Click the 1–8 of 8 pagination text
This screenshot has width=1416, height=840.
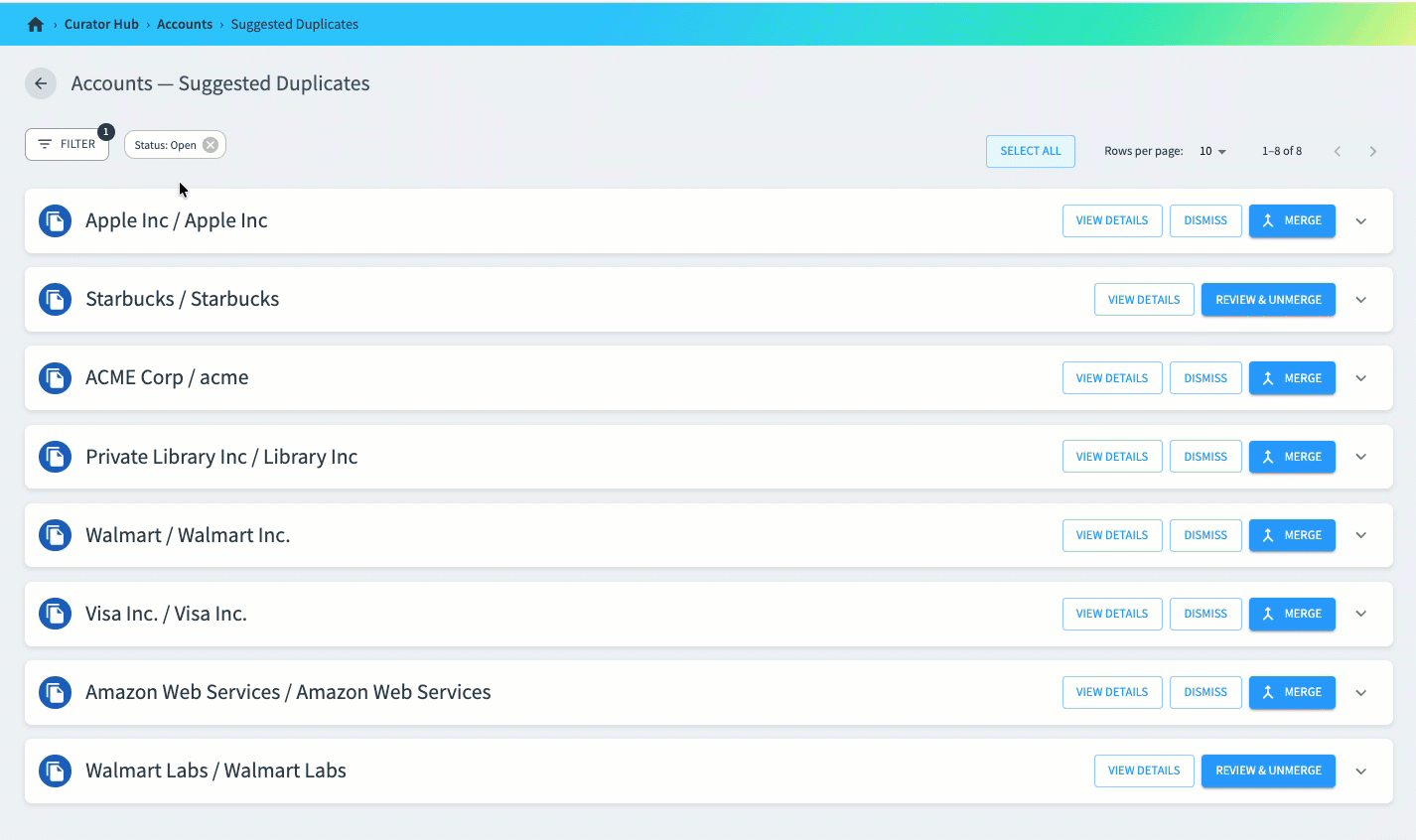(x=1282, y=151)
